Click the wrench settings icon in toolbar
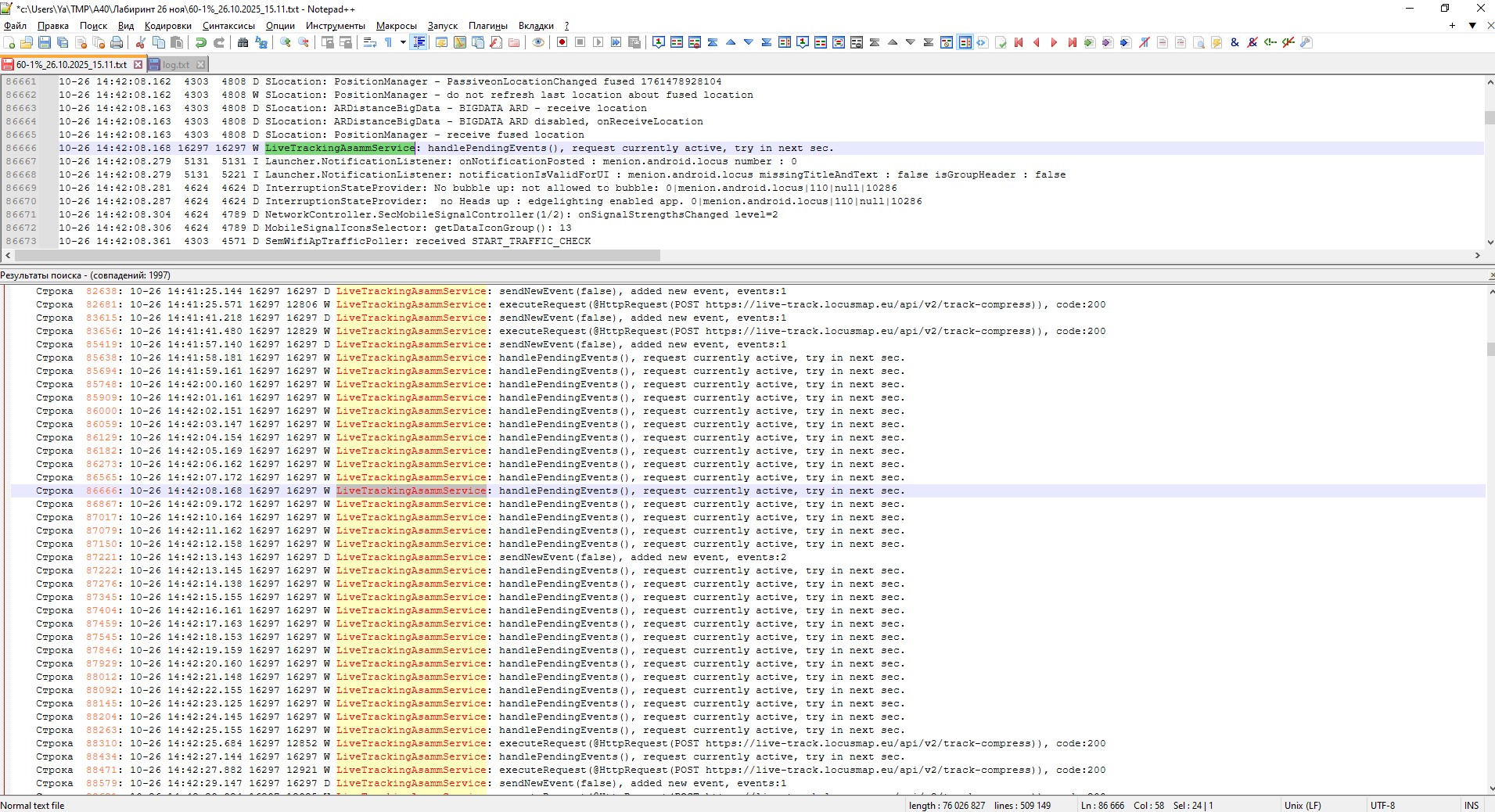The image size is (1495, 812). 1306,42
